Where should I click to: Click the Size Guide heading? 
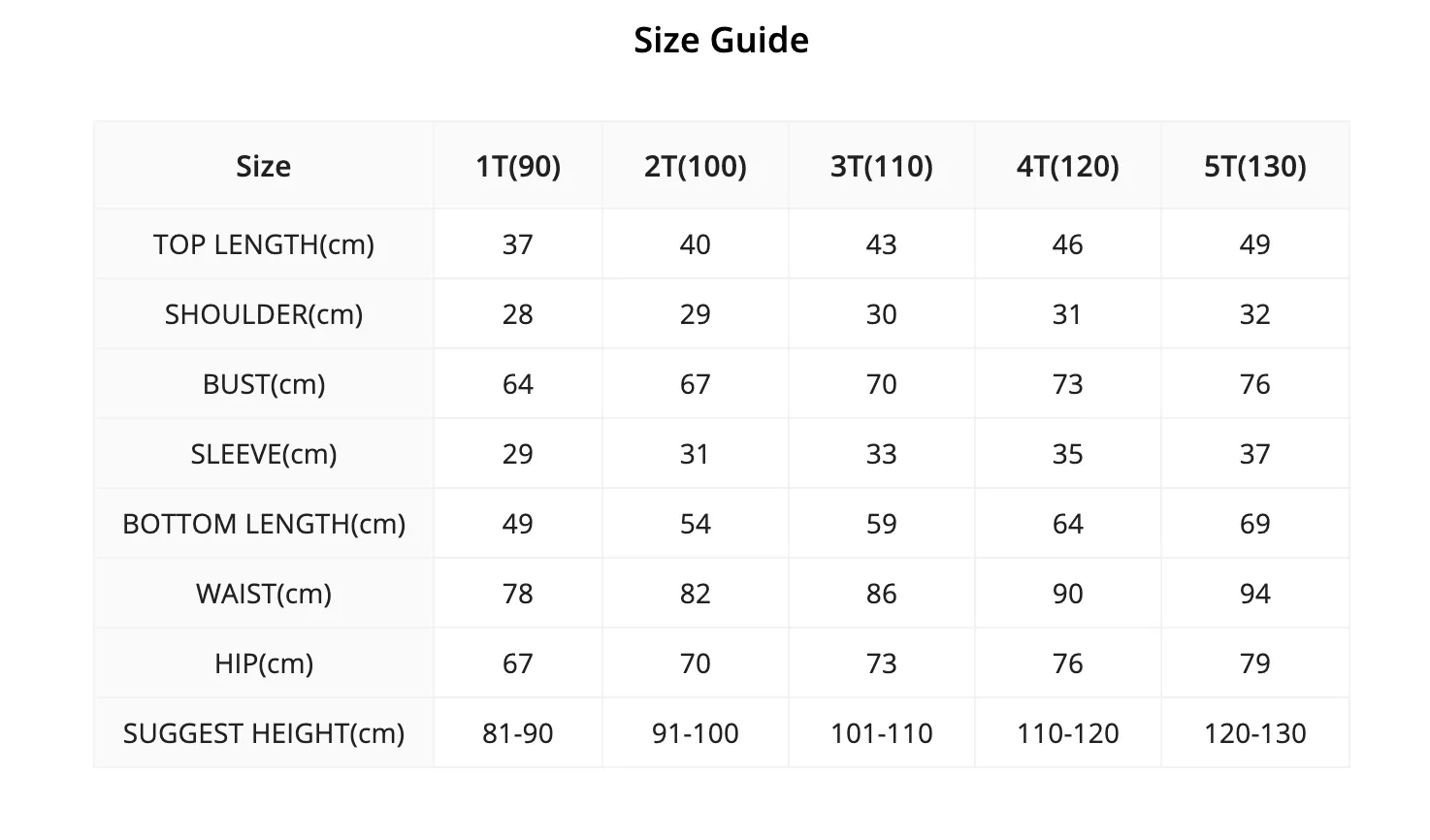(x=721, y=40)
